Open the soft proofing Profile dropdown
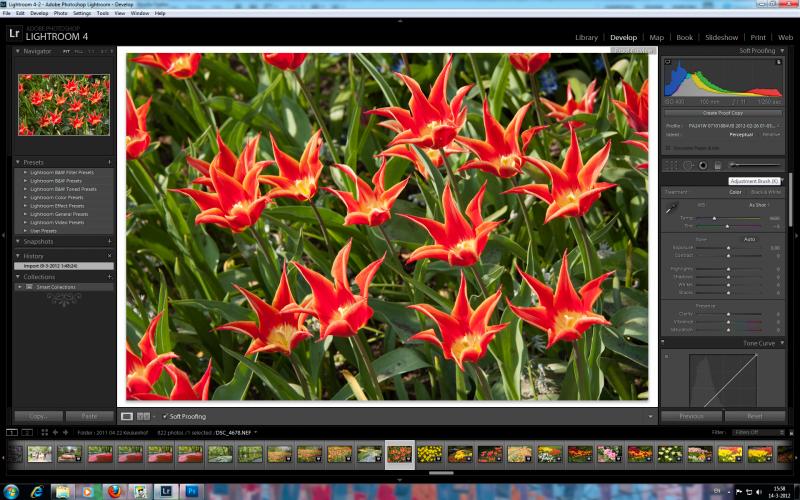 (734, 126)
